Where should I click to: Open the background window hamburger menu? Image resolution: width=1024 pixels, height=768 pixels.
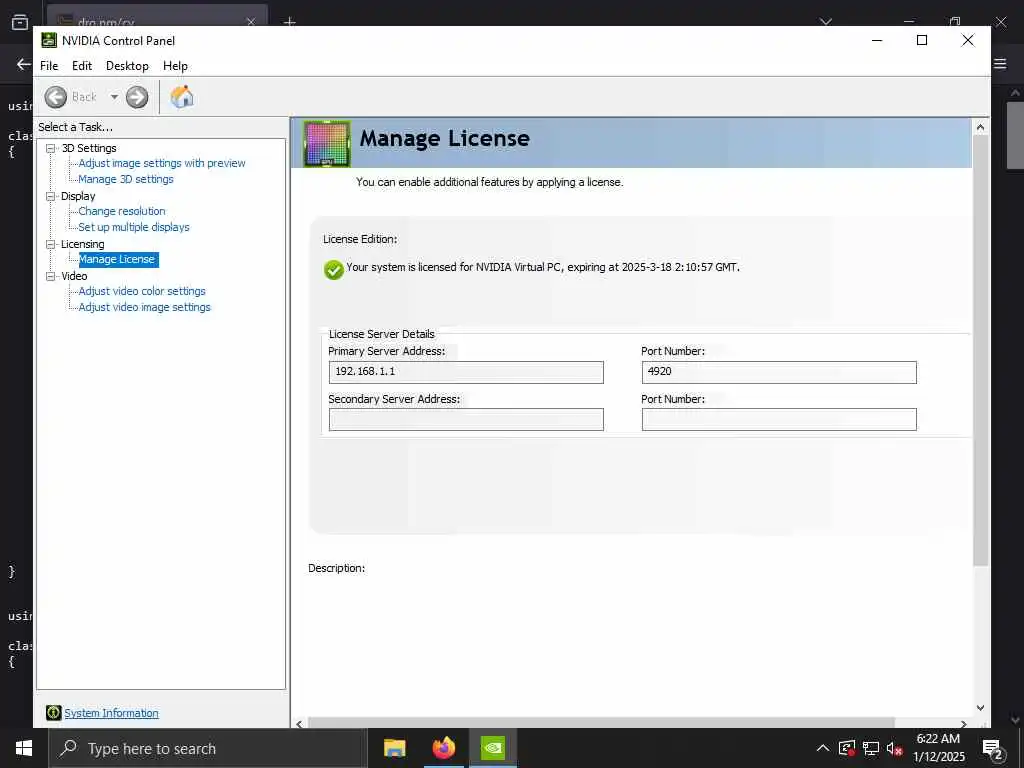pos(1000,64)
